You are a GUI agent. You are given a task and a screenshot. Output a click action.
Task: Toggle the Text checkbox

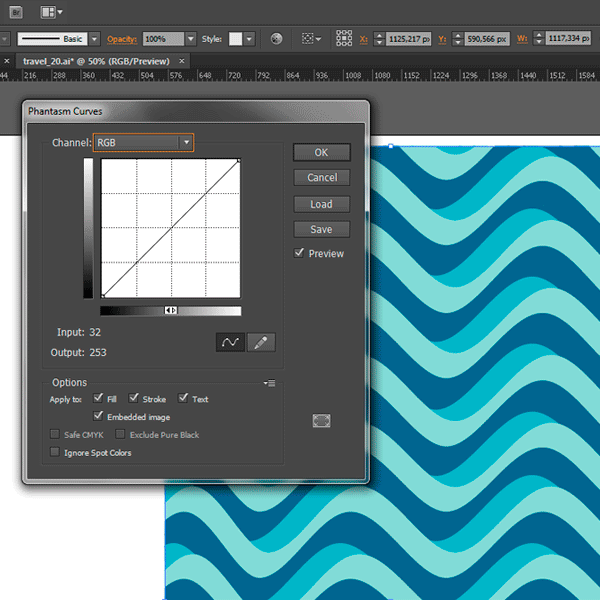point(183,398)
